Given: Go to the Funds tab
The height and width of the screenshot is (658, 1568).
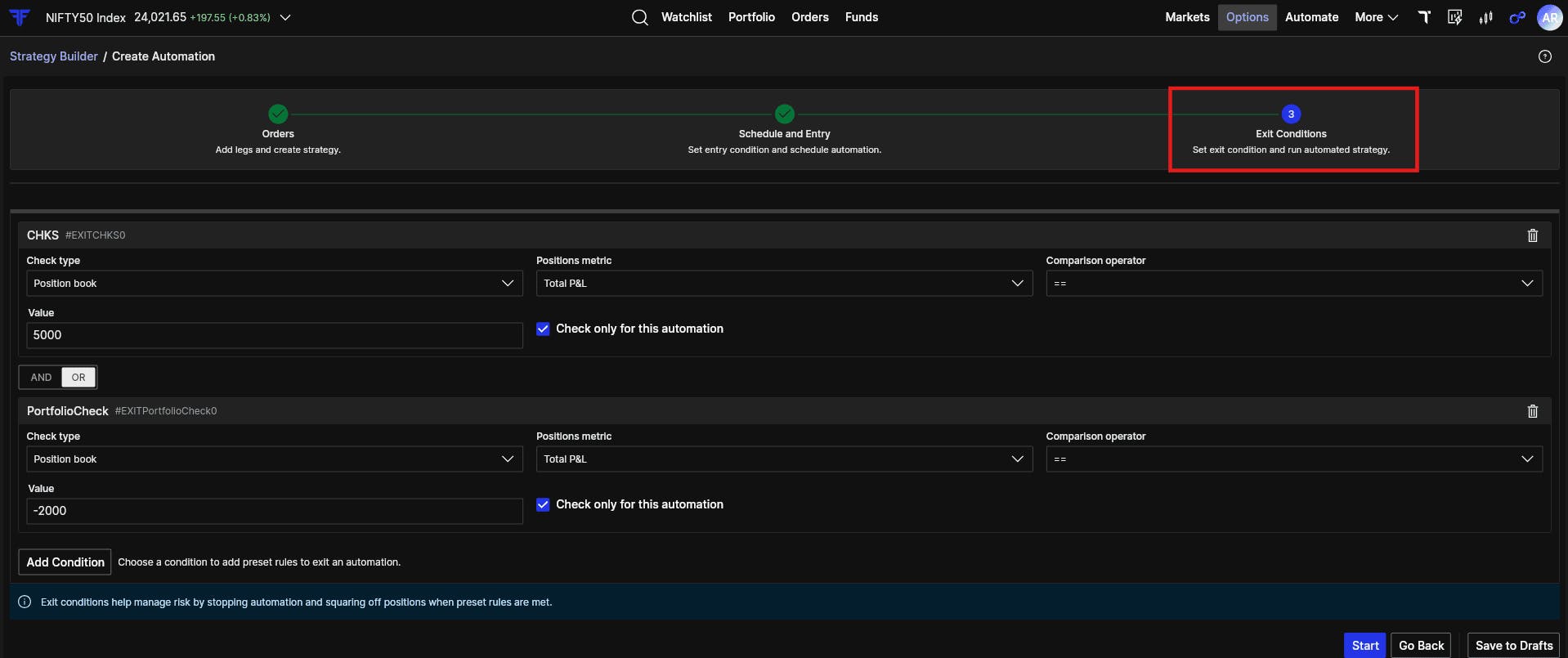Looking at the screenshot, I should click(x=861, y=17).
